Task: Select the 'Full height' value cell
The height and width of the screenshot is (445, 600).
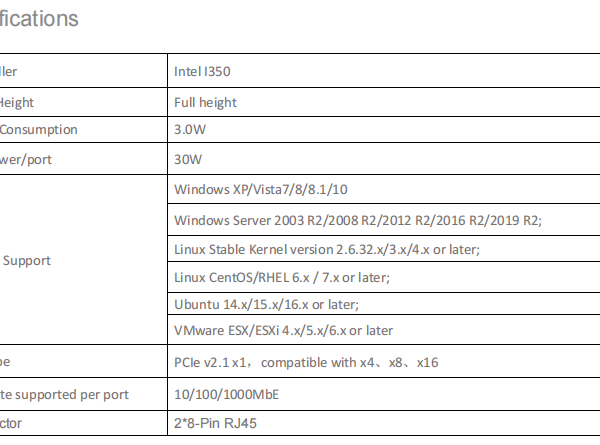Action: point(205,102)
